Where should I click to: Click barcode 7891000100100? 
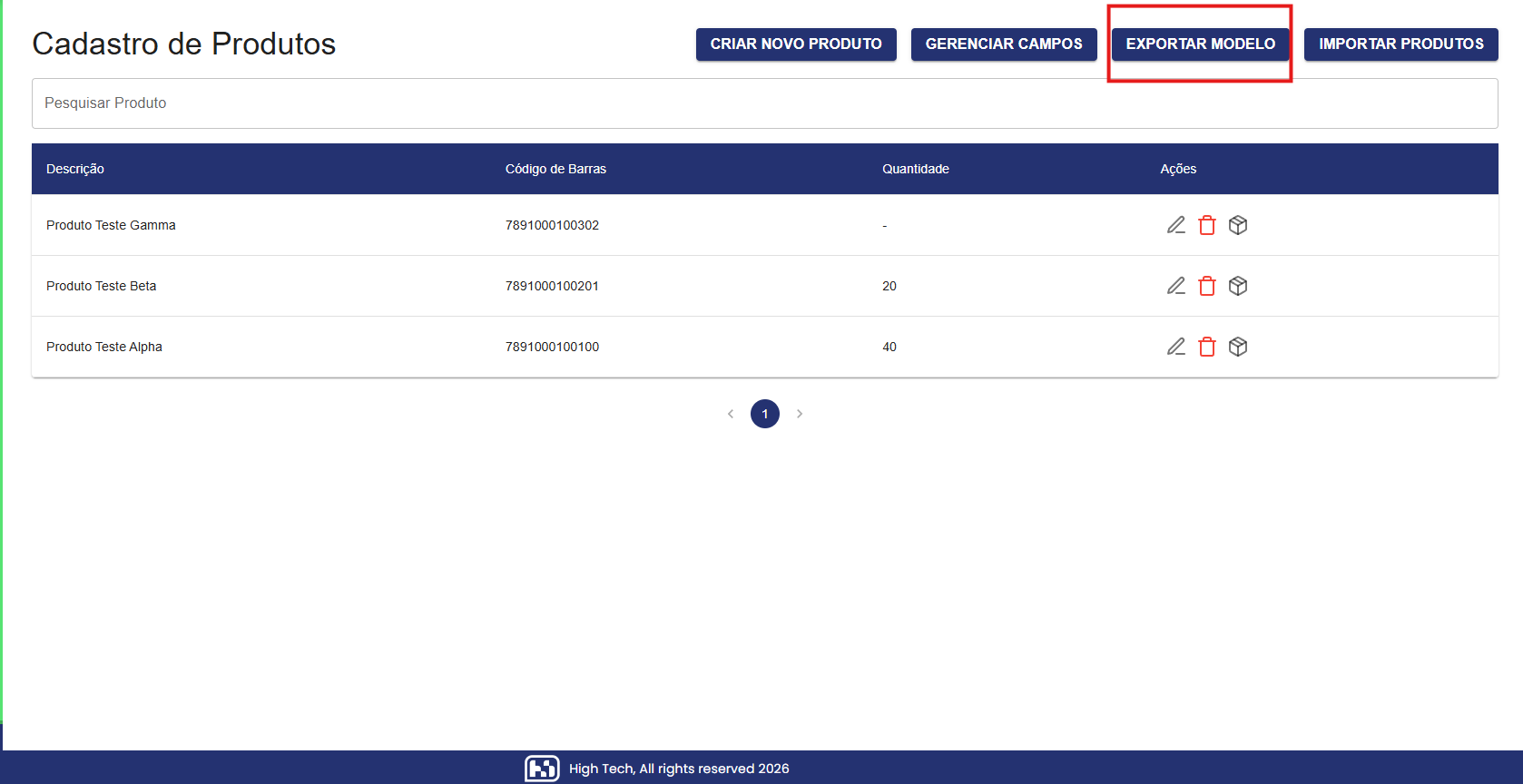point(552,347)
